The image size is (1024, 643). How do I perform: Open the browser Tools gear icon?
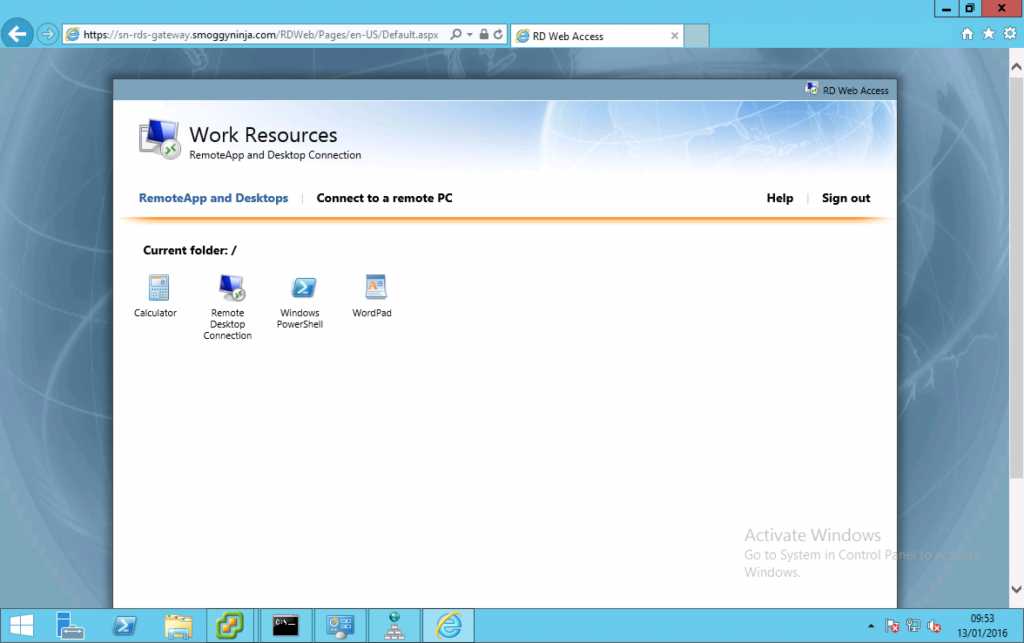[x=1010, y=33]
